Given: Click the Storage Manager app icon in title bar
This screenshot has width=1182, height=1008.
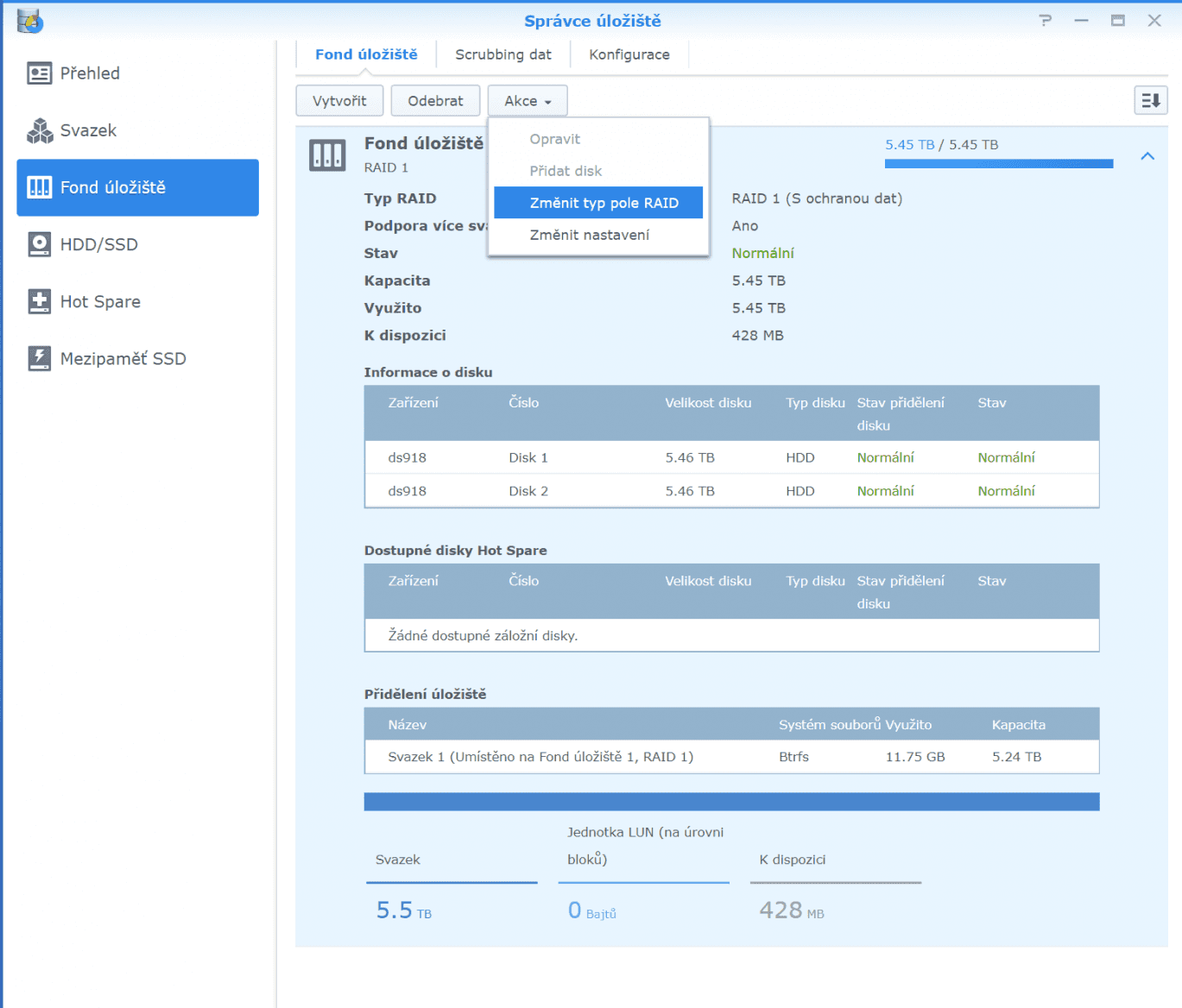Looking at the screenshot, I should coord(29,21).
